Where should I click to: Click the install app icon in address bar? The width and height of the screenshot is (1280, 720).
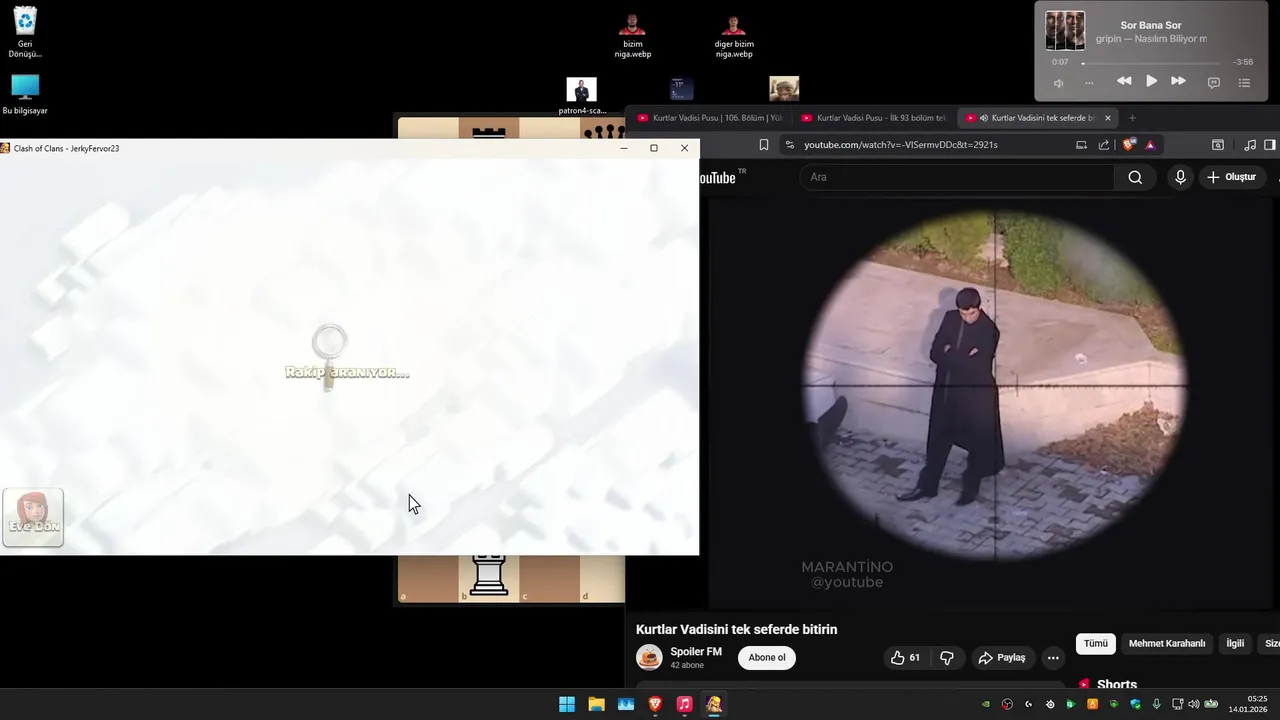1081,145
